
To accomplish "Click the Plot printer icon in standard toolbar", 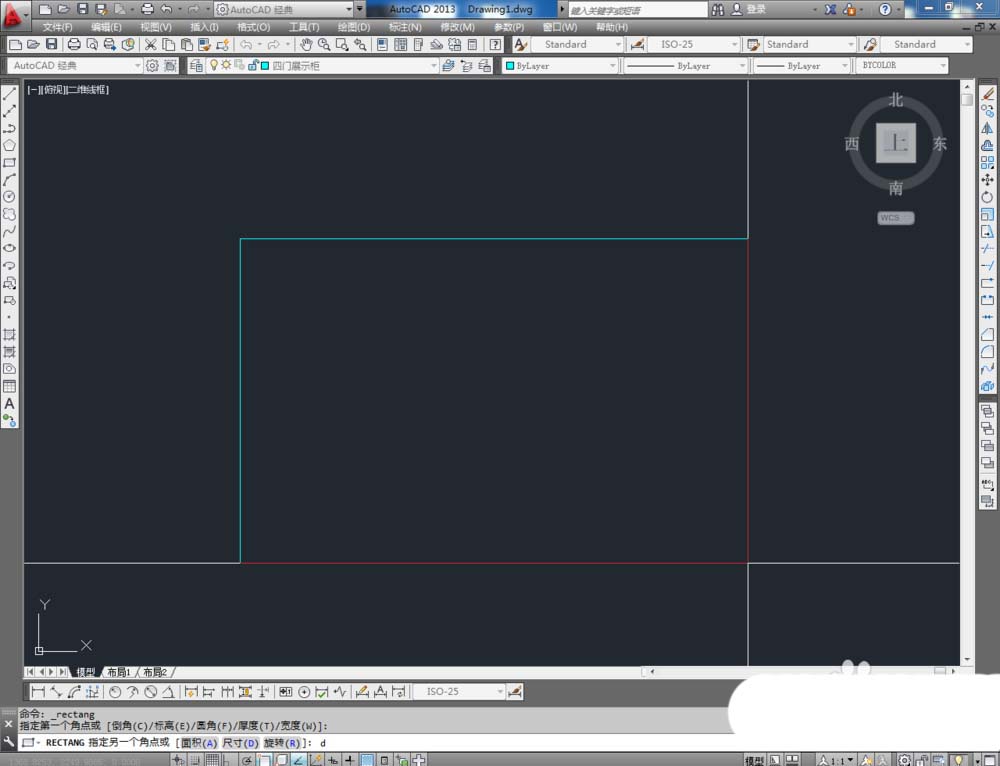I will pyautogui.click(x=74, y=45).
